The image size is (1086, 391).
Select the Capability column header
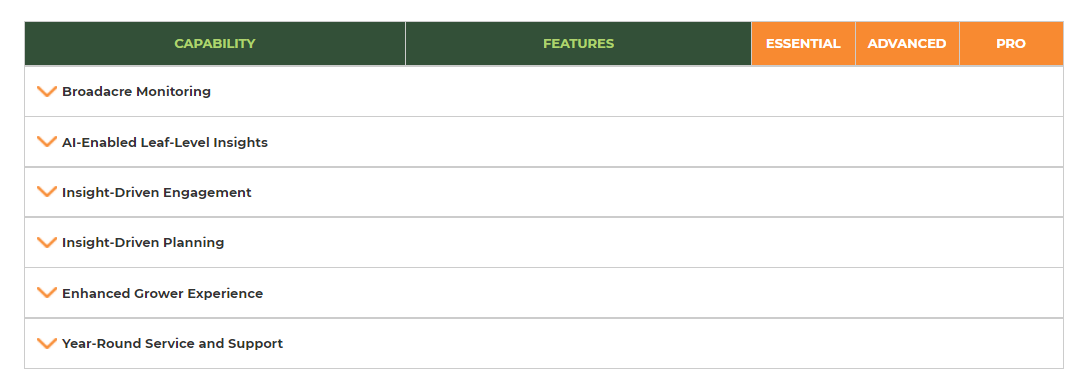click(x=215, y=44)
